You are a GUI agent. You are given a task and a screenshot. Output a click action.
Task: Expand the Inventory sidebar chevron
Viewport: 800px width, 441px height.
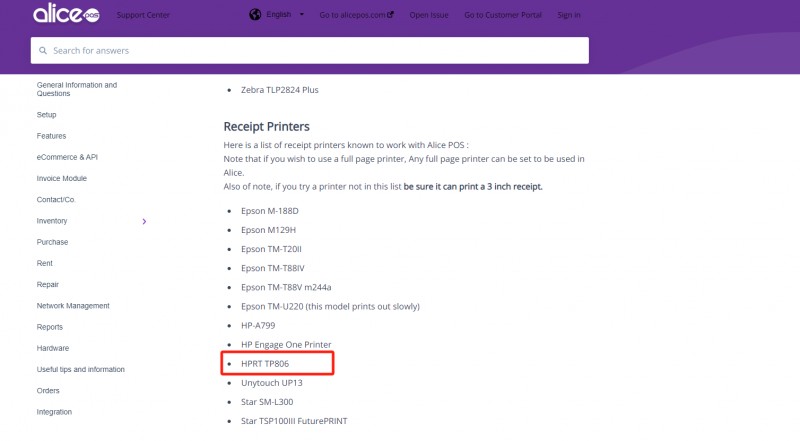pyautogui.click(x=144, y=221)
